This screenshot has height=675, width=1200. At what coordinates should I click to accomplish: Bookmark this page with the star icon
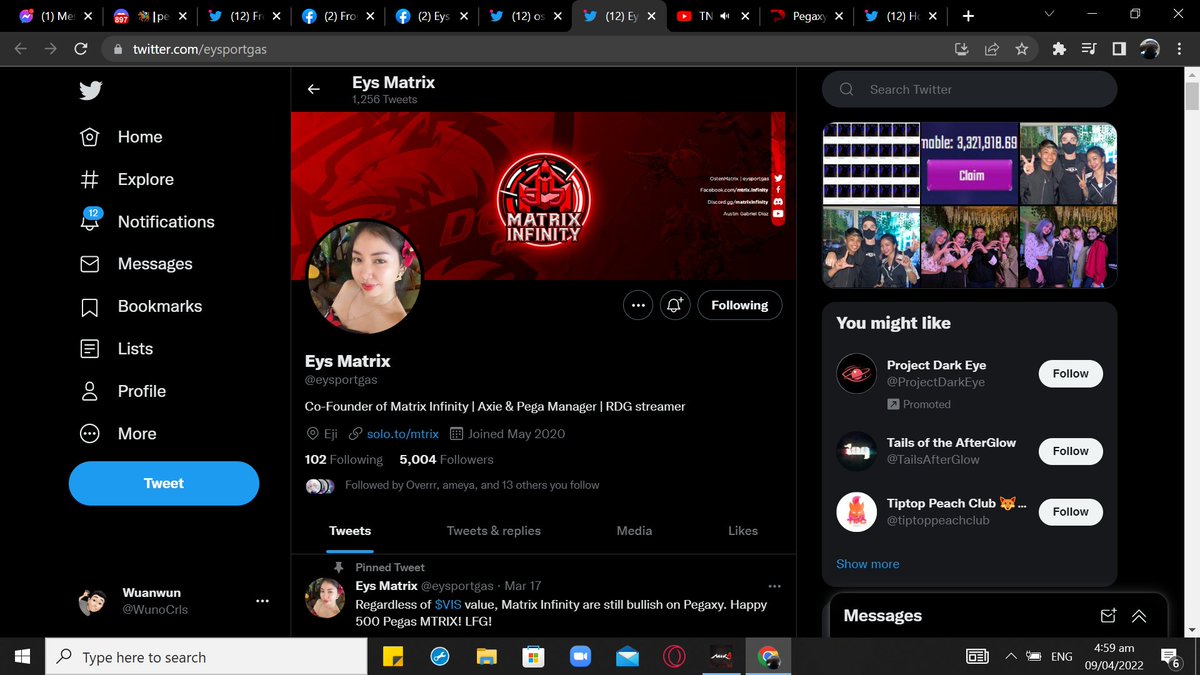(x=1021, y=49)
